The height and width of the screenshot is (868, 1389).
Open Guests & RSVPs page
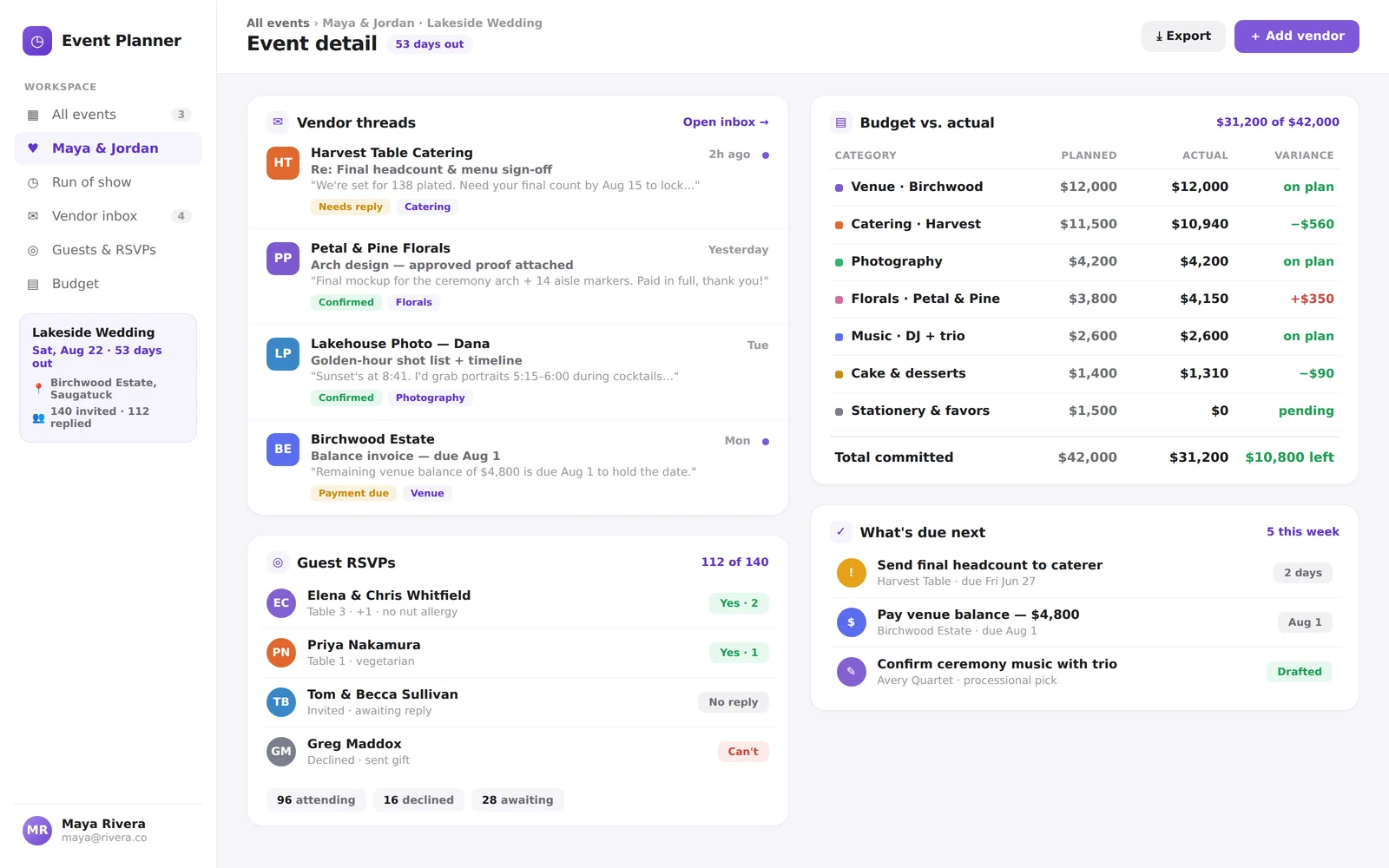click(x=109, y=250)
